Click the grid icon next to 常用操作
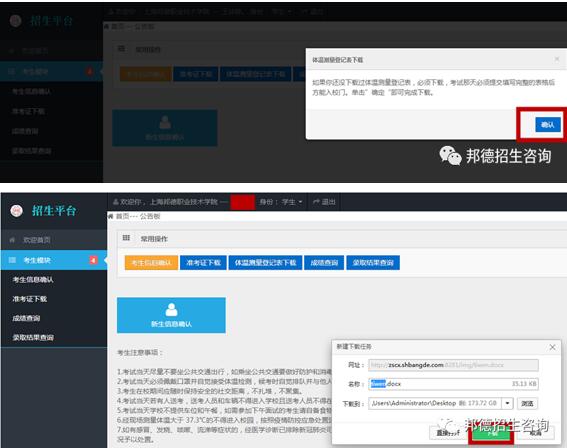The width and height of the screenshot is (567, 448). tap(126, 238)
